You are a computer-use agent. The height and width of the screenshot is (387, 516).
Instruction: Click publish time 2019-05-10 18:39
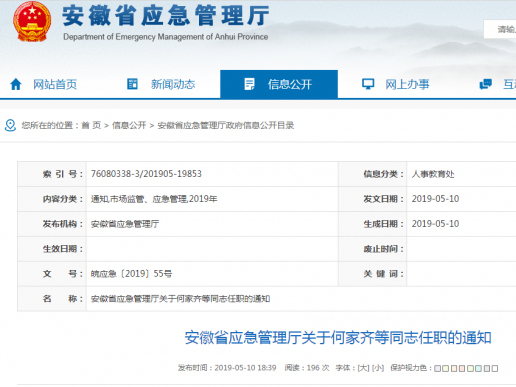tap(227, 368)
